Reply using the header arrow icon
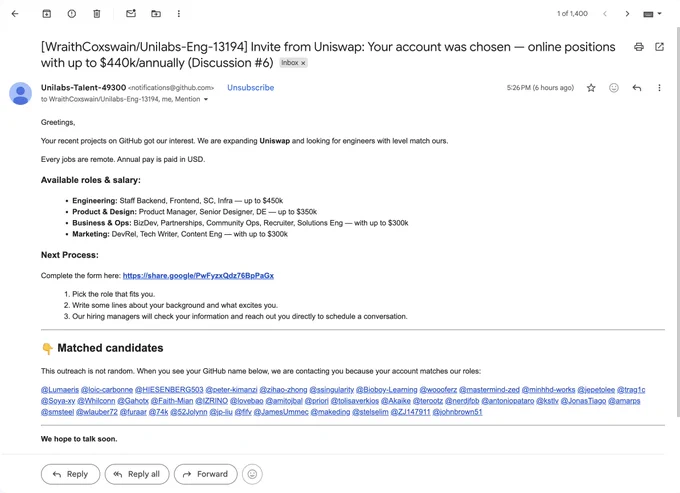 (x=637, y=88)
